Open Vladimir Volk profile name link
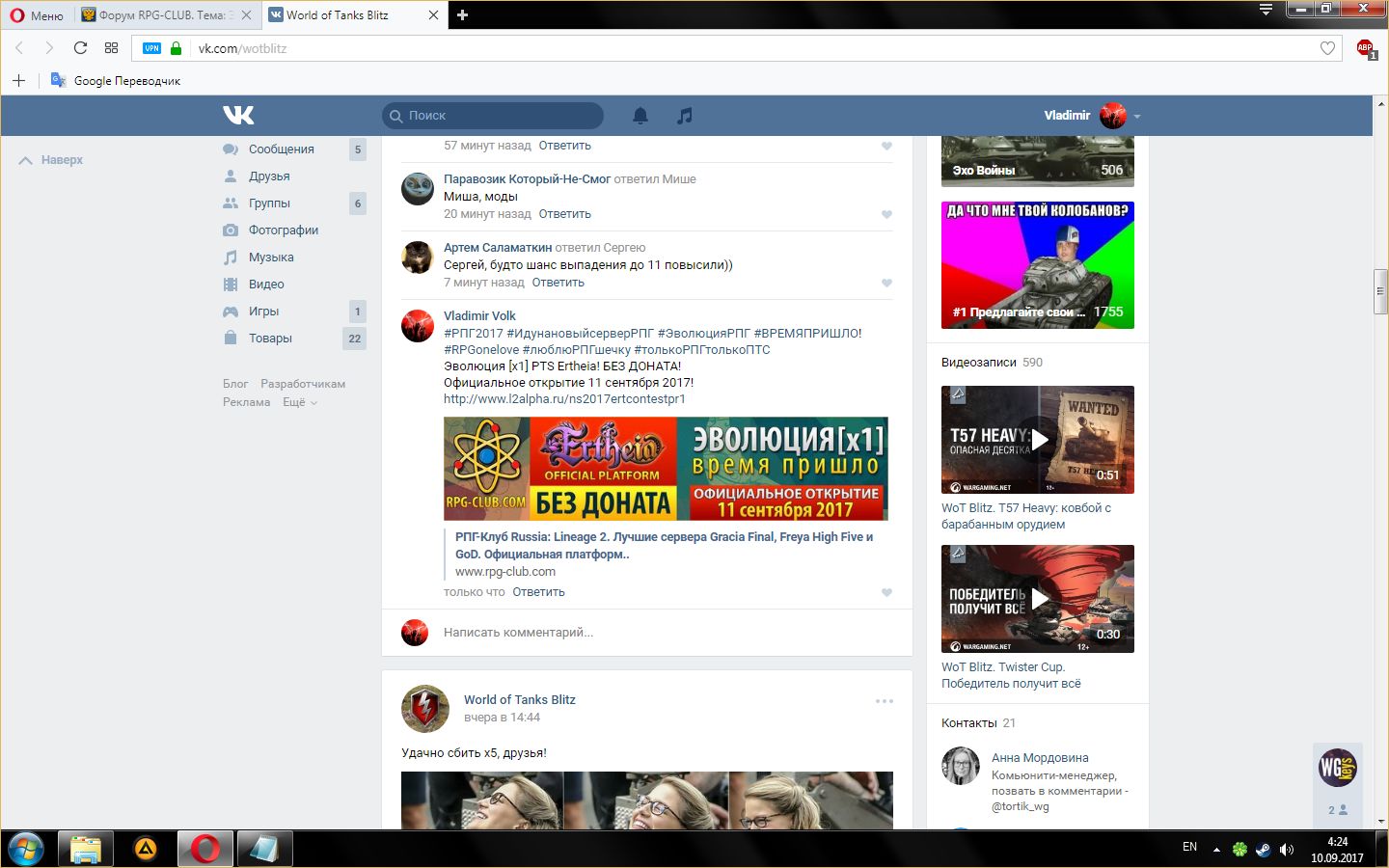This screenshot has height=868, width=1389. pyautogui.click(x=479, y=316)
